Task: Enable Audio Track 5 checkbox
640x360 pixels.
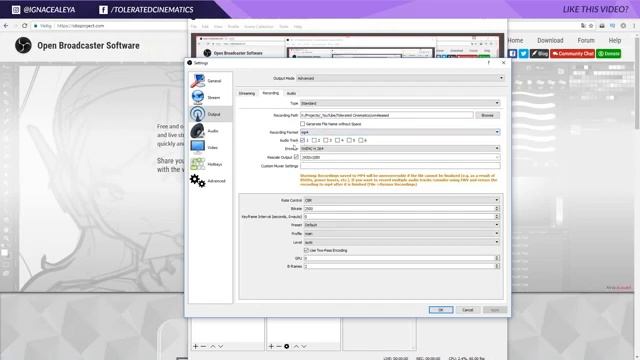Action: pos(349,140)
